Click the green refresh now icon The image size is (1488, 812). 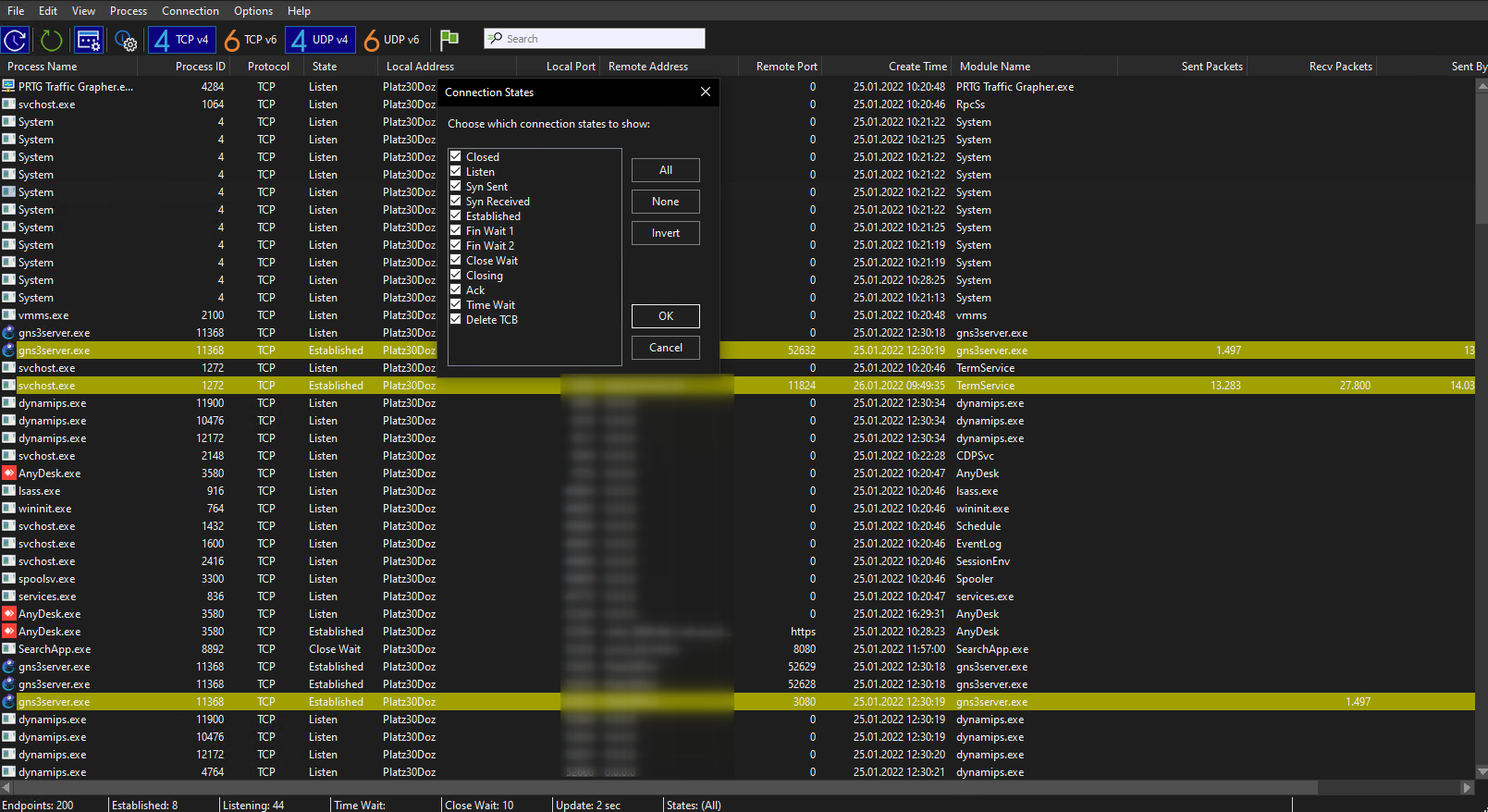click(x=51, y=40)
